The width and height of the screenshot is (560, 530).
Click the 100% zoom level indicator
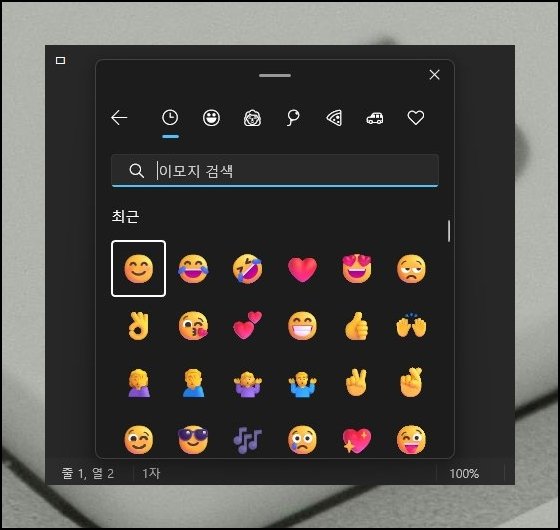click(x=464, y=474)
